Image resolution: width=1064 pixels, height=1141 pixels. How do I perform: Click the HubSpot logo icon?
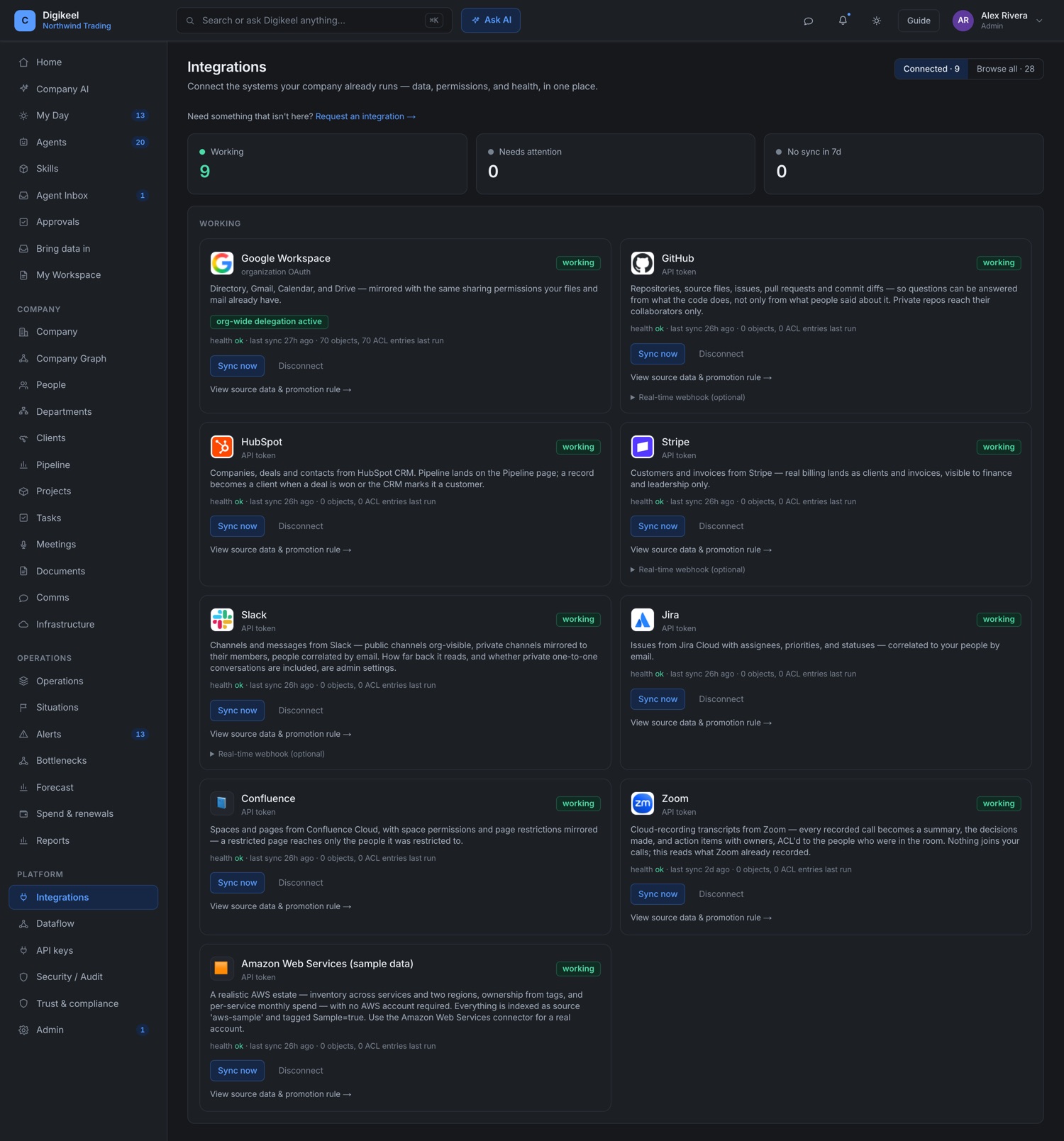pyautogui.click(x=222, y=447)
